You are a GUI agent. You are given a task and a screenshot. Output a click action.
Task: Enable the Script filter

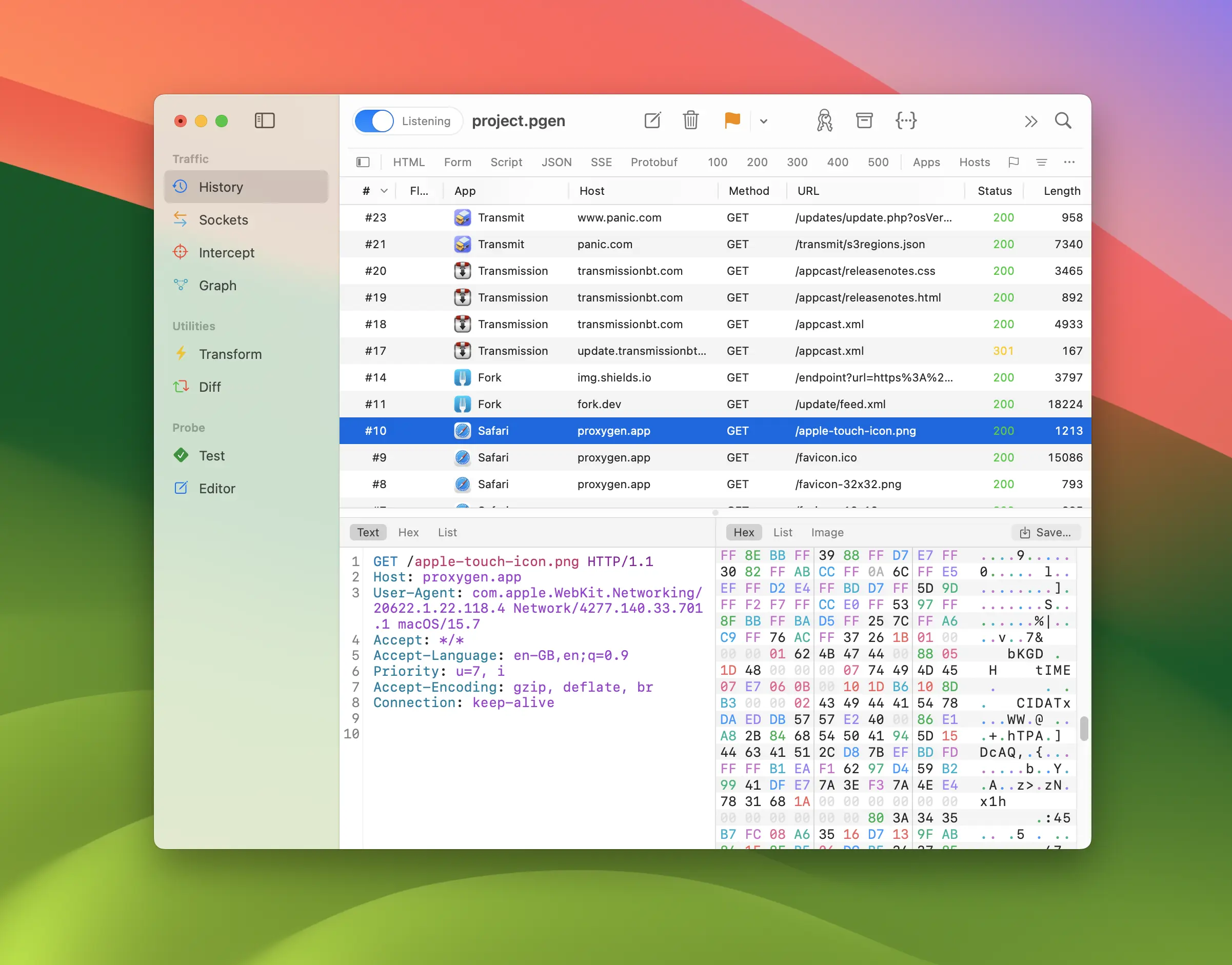506,162
